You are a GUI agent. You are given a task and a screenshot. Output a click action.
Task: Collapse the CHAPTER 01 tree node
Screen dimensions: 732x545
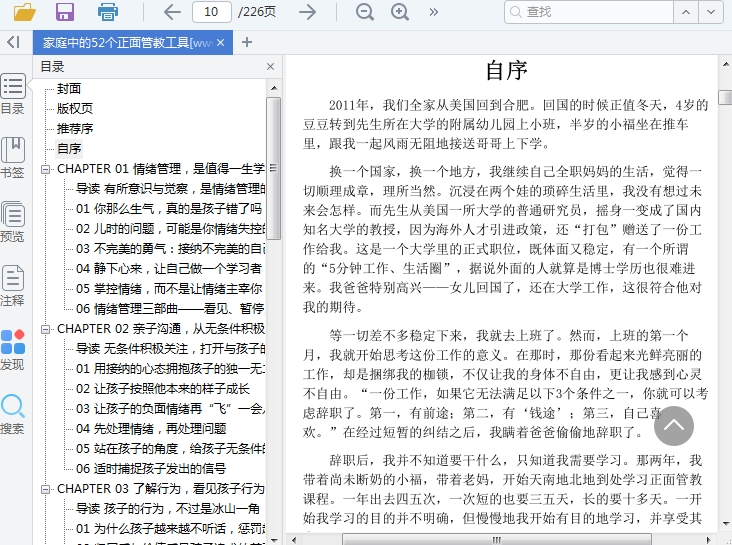coord(46,169)
